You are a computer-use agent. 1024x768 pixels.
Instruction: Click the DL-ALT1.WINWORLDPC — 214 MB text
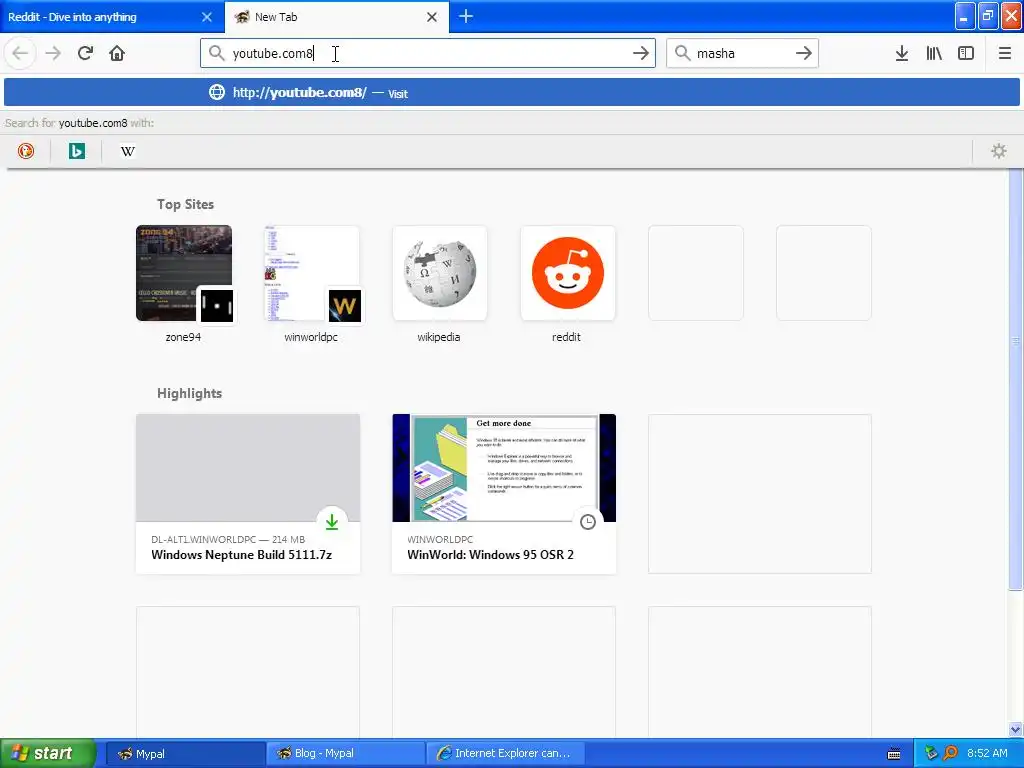tap(228, 539)
